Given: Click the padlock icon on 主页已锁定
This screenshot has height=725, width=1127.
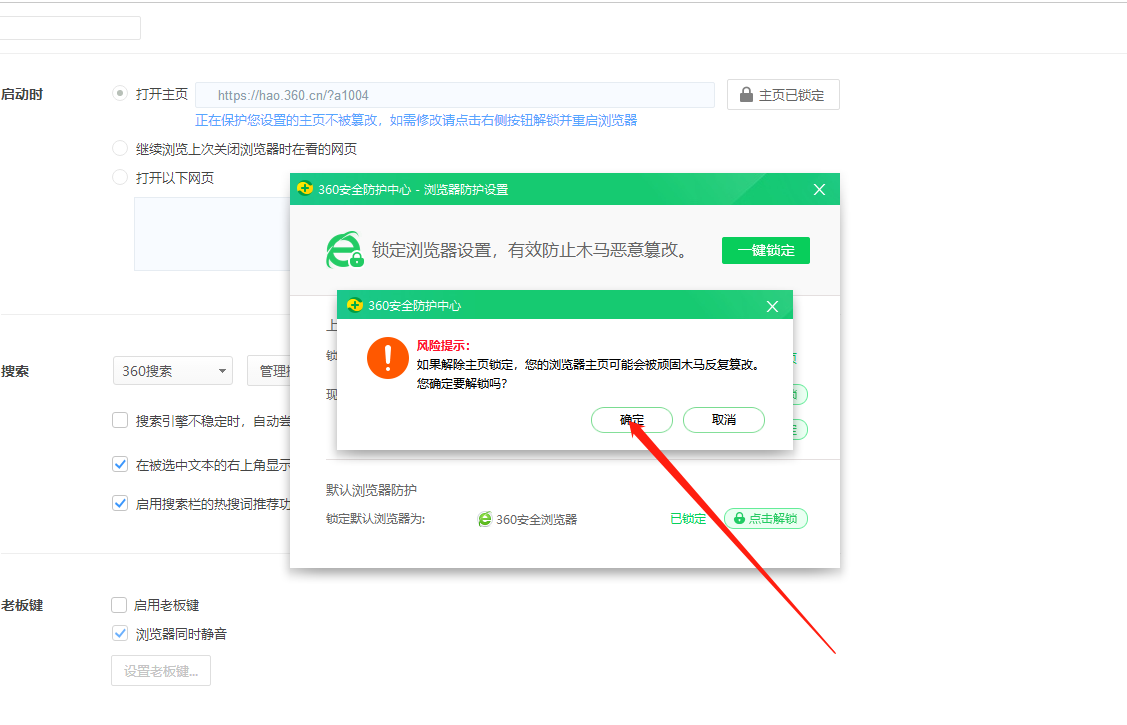Looking at the screenshot, I should point(746,95).
